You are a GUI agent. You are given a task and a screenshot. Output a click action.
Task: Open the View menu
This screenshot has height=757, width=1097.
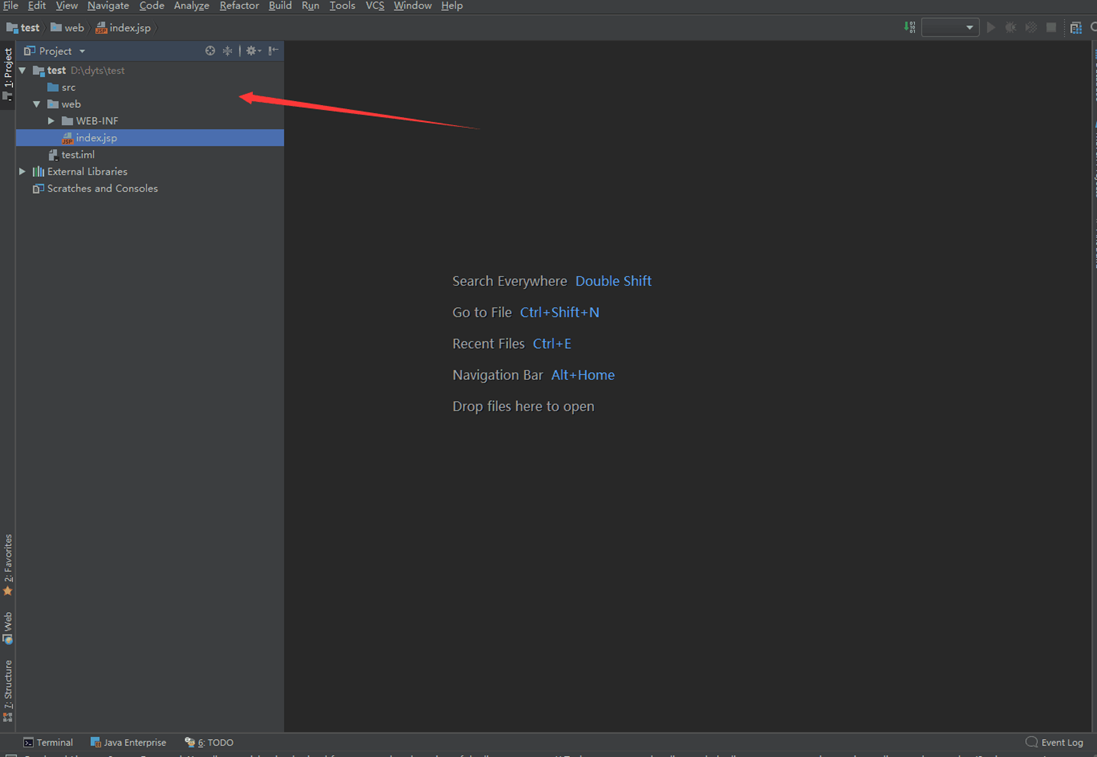(x=66, y=6)
